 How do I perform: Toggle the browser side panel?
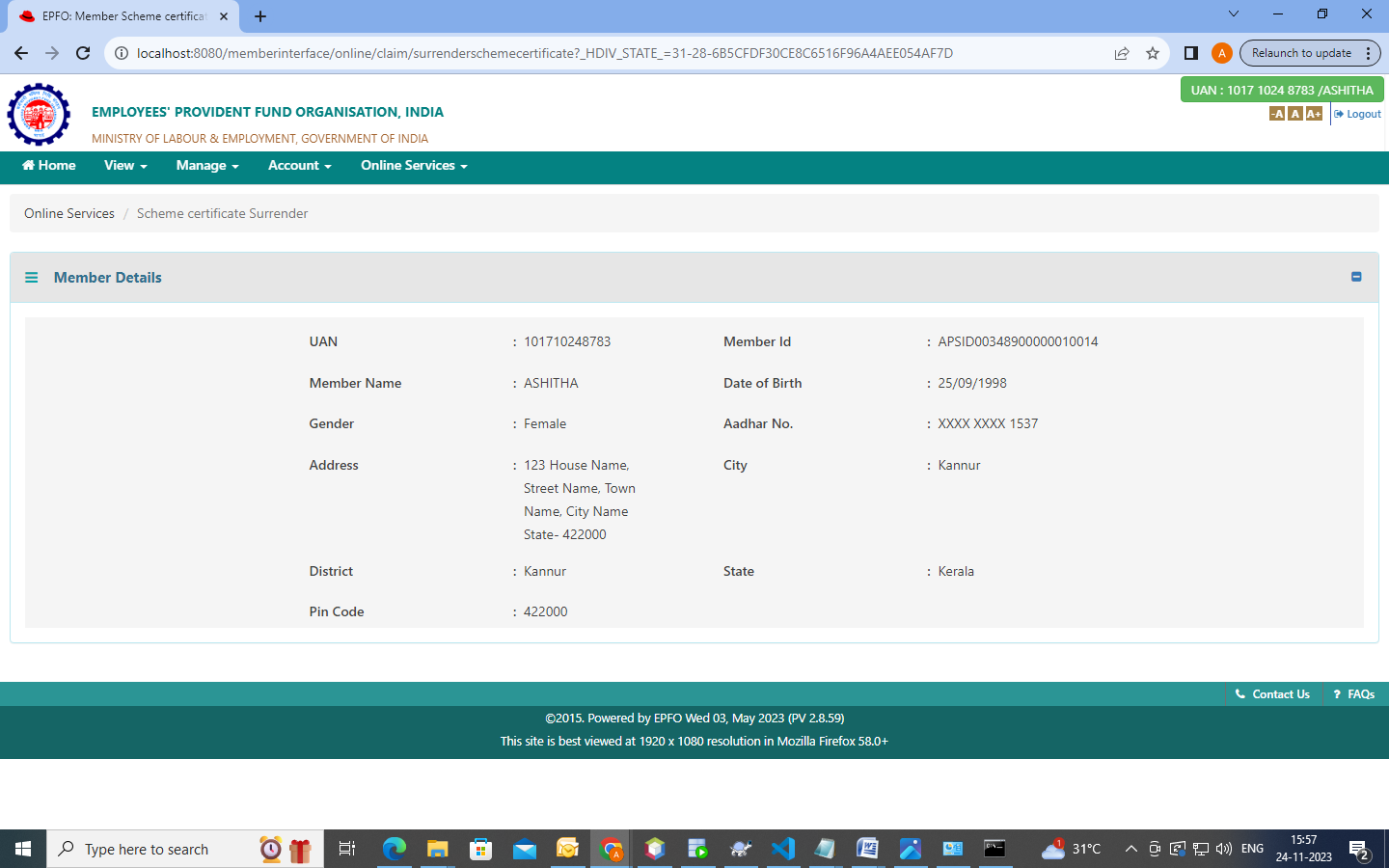[1191, 53]
